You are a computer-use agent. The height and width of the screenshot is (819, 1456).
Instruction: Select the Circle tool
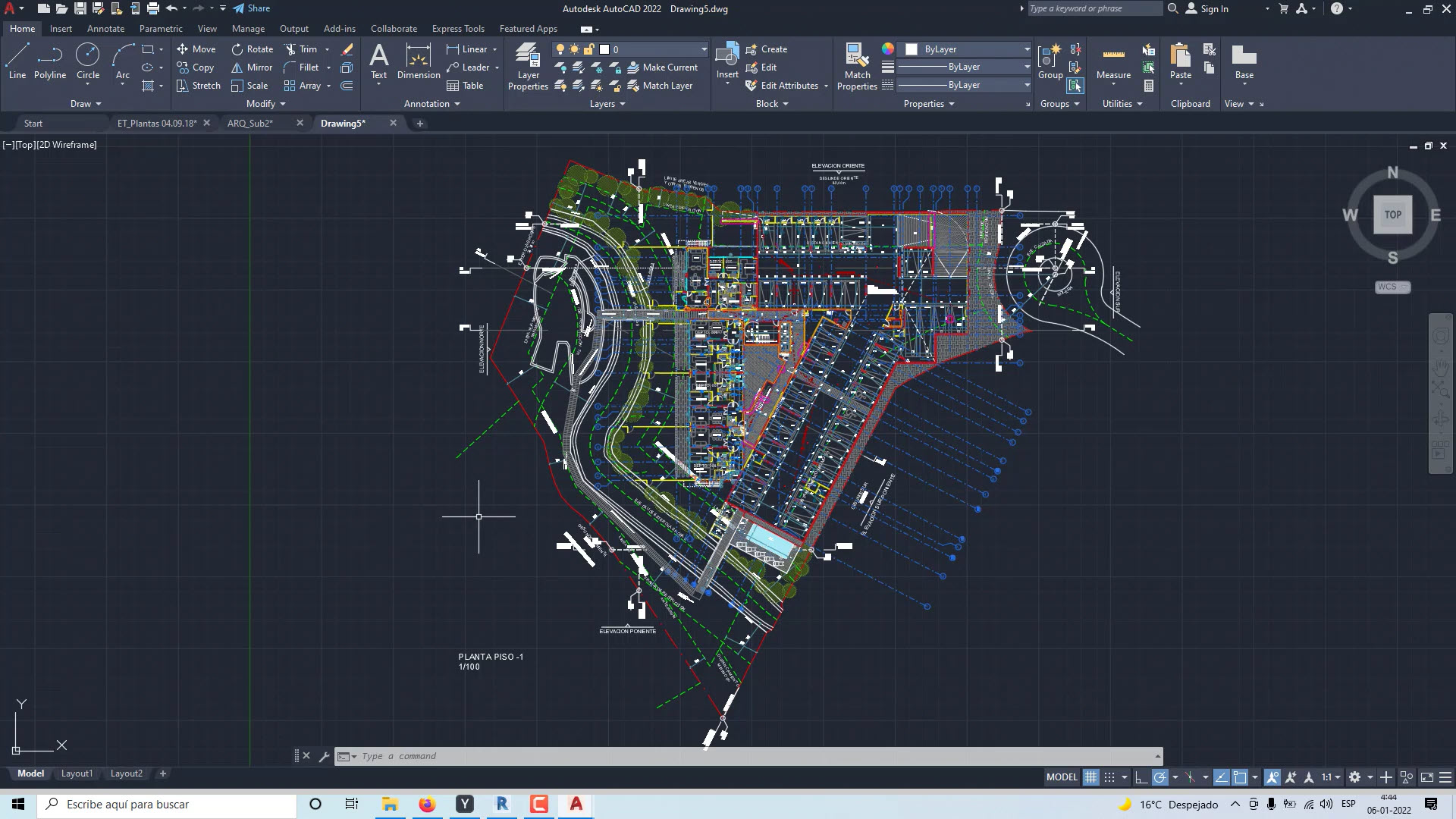[x=88, y=61]
